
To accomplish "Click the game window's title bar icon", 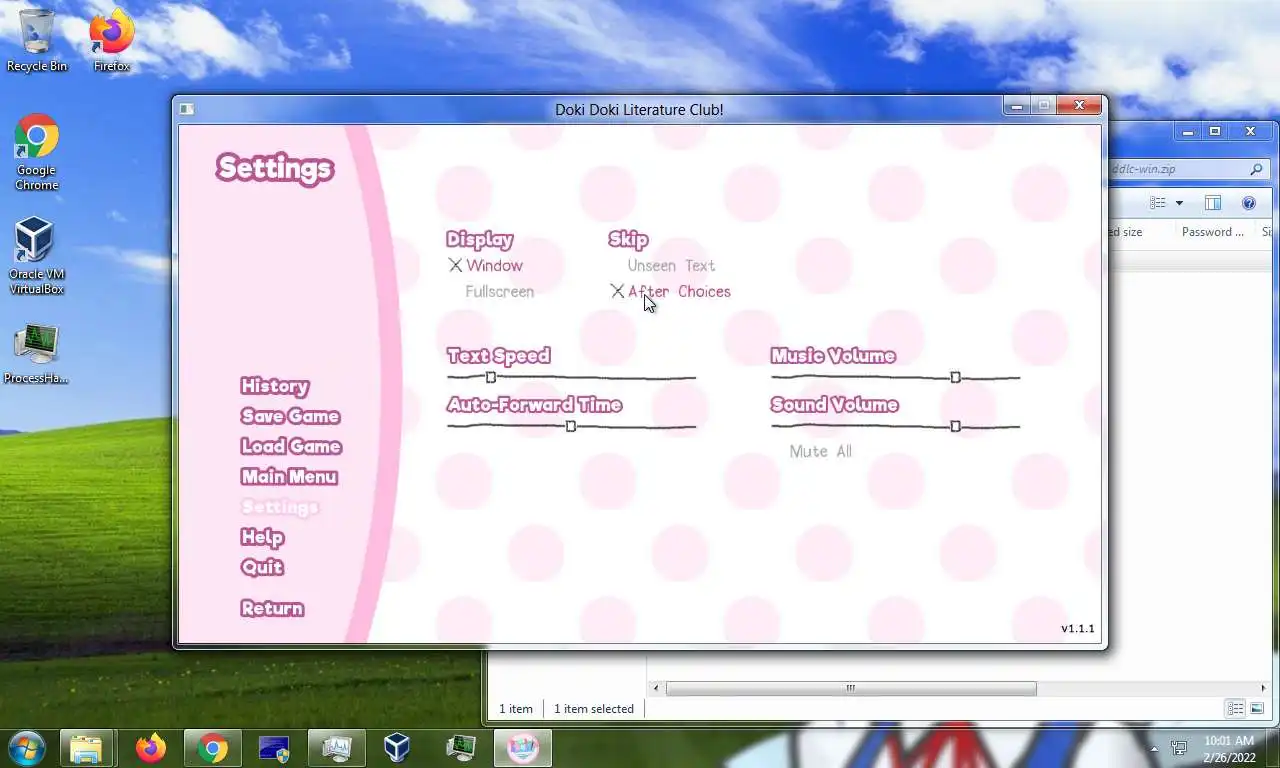I will click(x=187, y=109).
